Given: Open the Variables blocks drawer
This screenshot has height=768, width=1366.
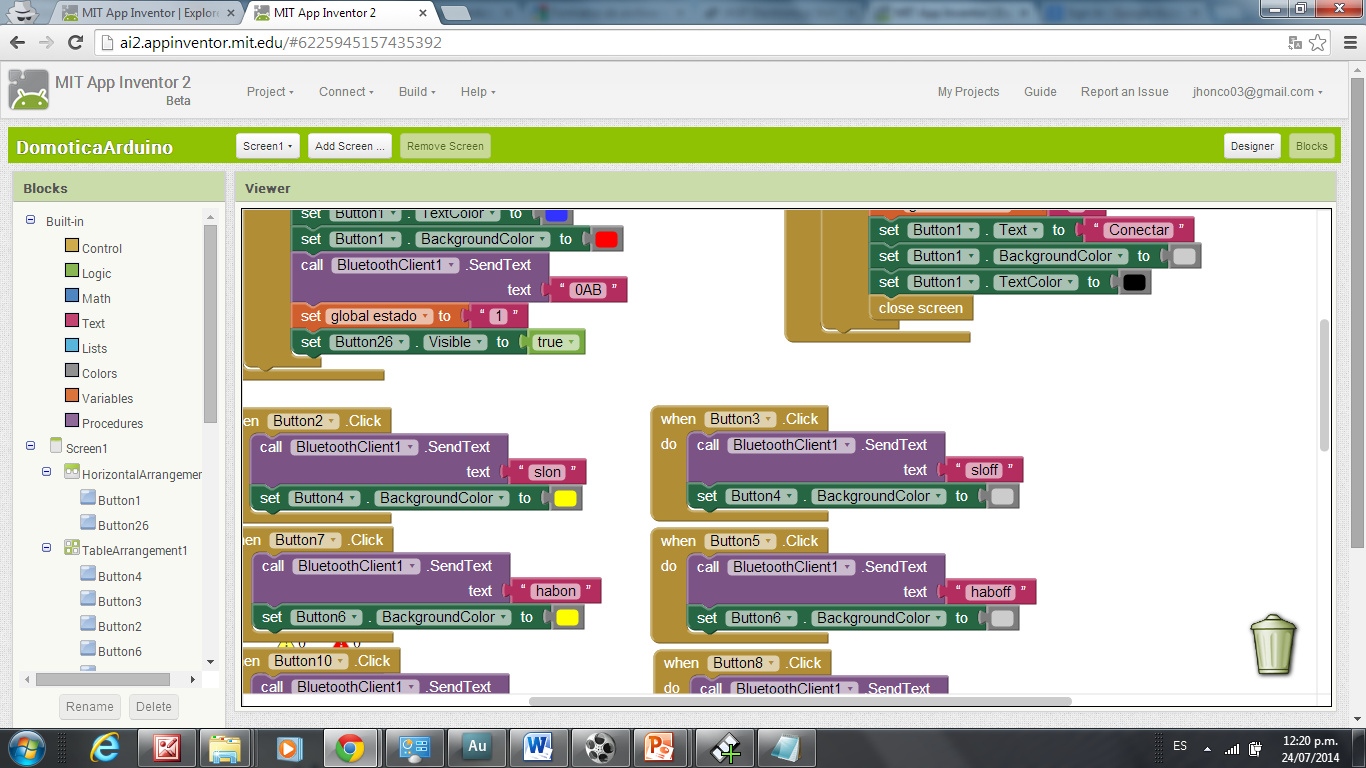Looking at the screenshot, I should [98, 398].
